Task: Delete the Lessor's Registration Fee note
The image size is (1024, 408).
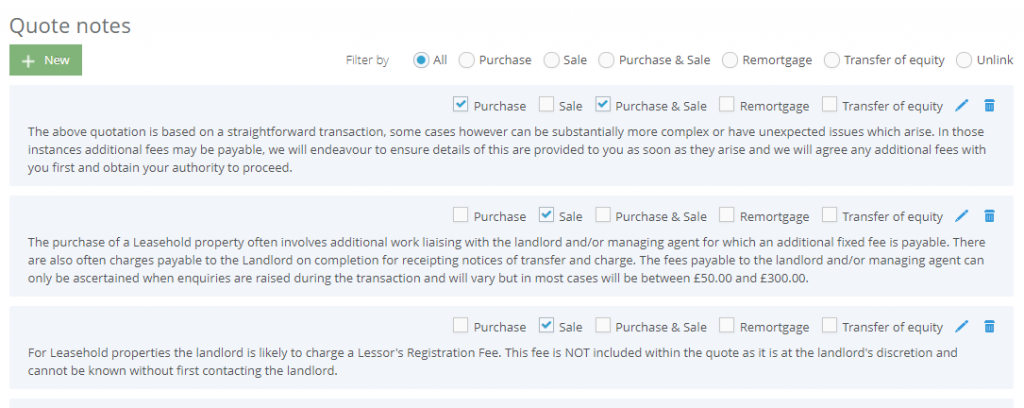Action: point(989,326)
